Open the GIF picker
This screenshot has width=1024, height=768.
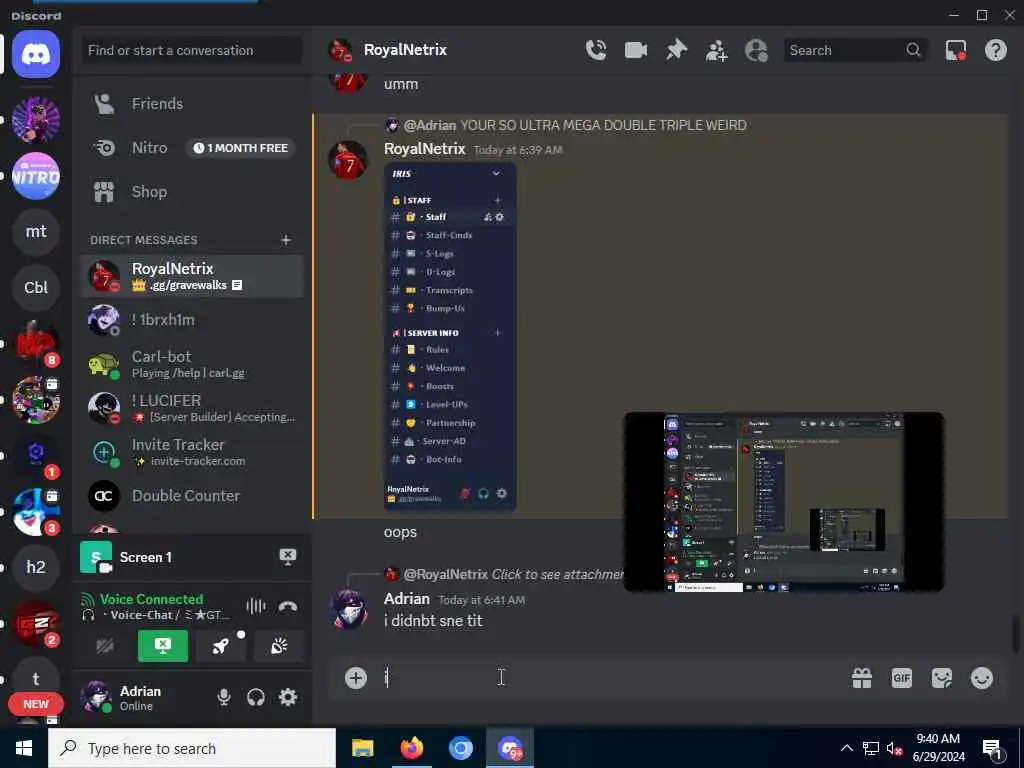902,678
